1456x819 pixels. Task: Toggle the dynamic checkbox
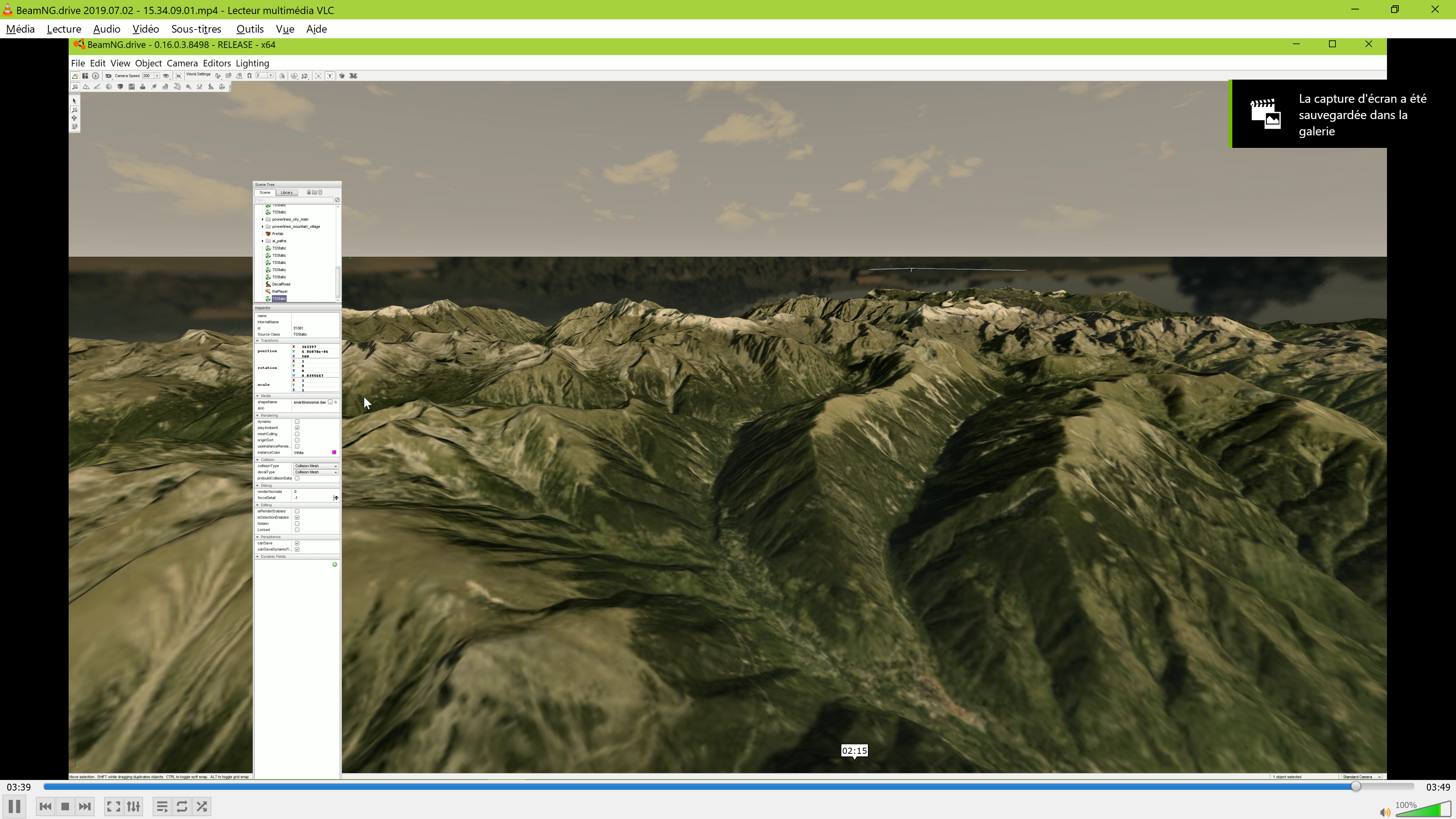point(297,422)
